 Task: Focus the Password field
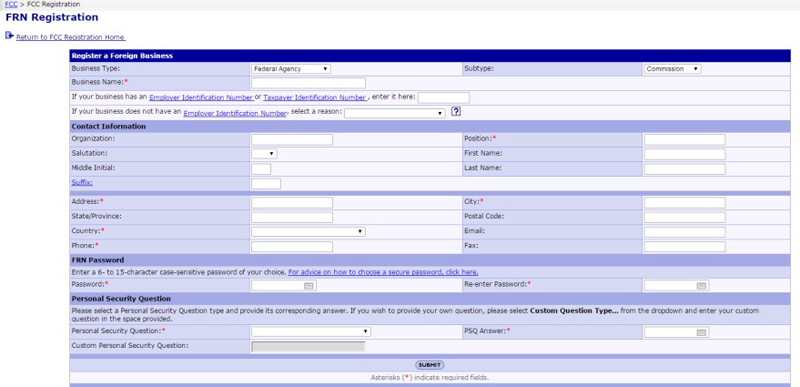click(284, 286)
